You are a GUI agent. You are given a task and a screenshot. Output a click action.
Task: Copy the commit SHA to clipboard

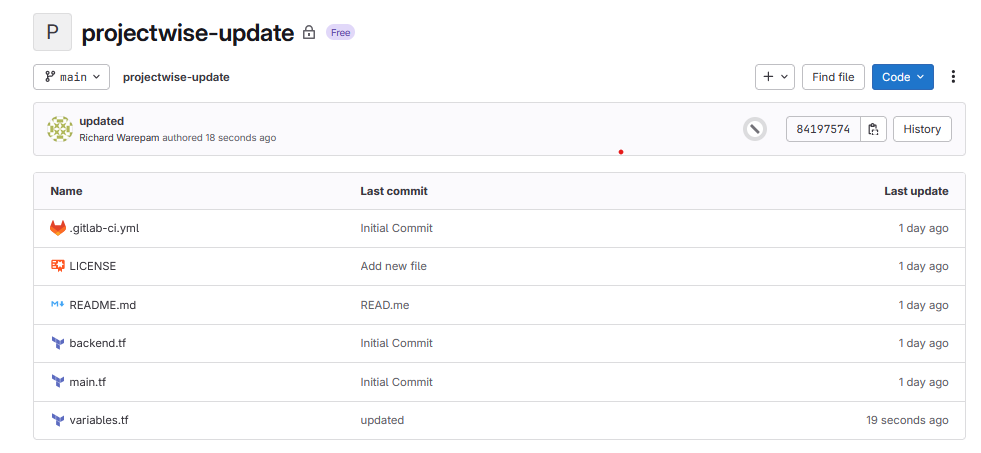pyautogui.click(x=873, y=129)
